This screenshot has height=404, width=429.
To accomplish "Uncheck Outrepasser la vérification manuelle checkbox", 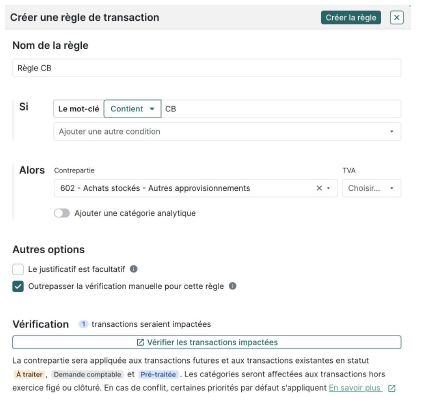I will [x=18, y=286].
